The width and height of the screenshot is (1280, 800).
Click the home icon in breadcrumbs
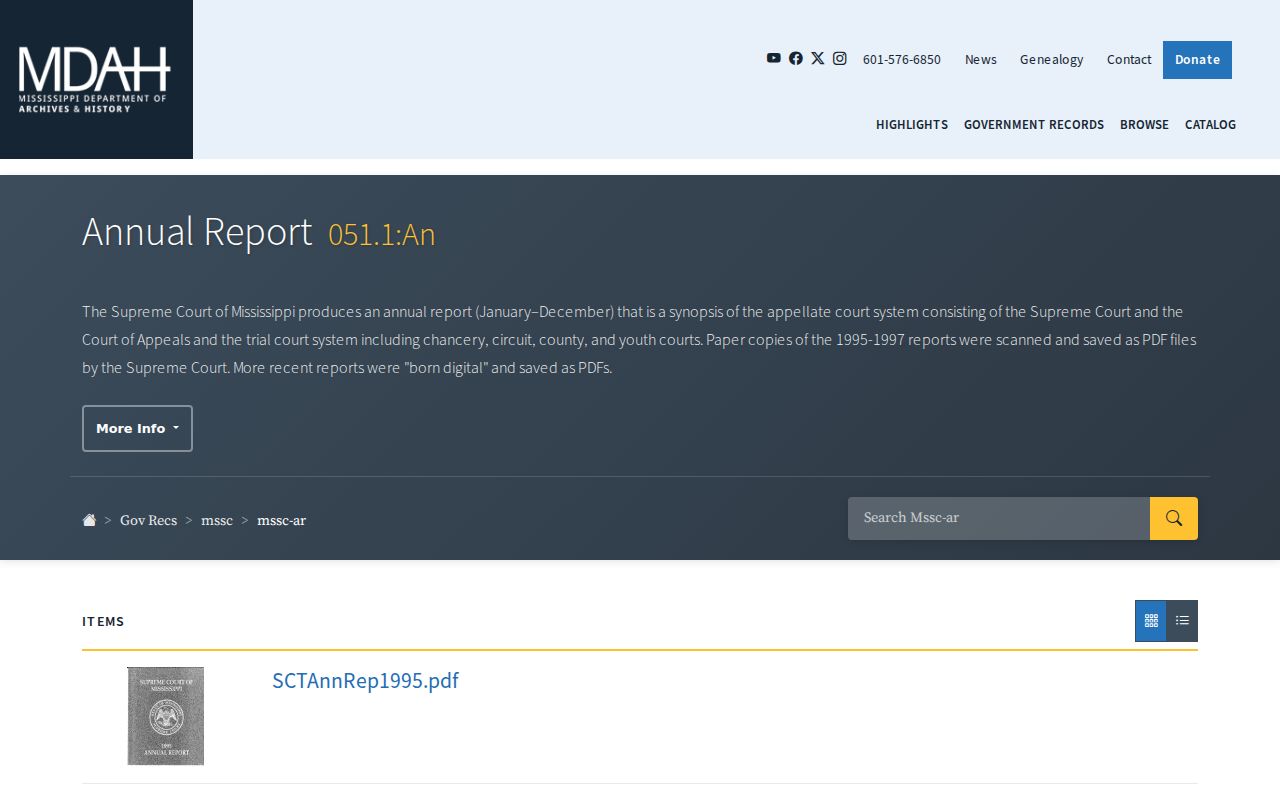(x=89, y=520)
